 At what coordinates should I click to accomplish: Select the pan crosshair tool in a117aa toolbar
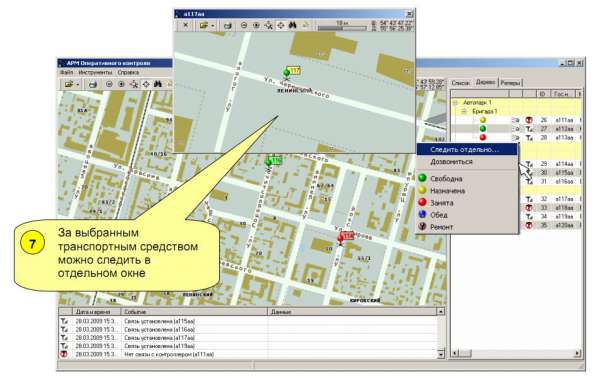pos(280,25)
